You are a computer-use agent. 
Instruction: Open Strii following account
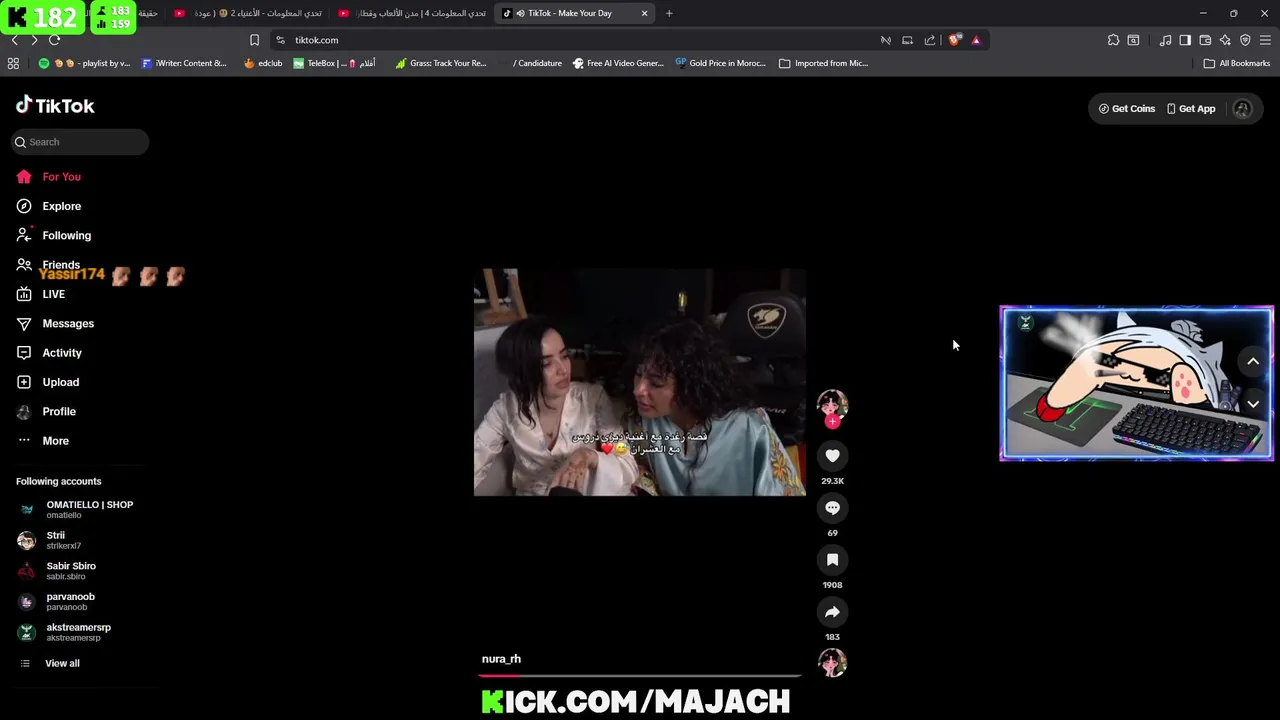point(52,540)
